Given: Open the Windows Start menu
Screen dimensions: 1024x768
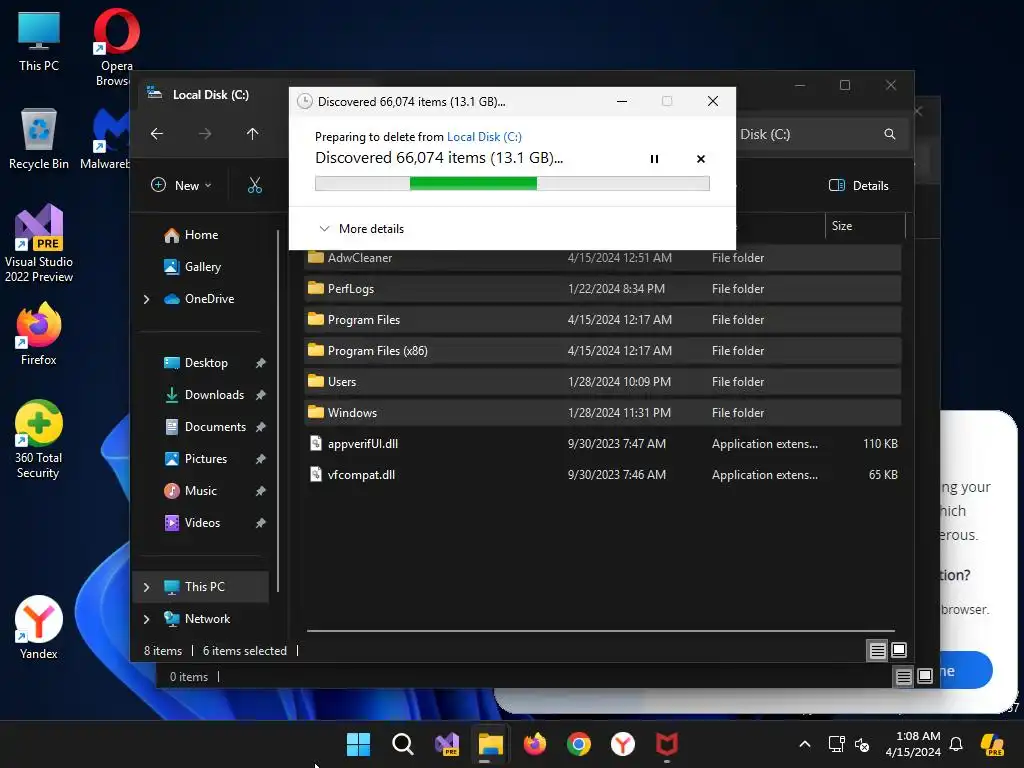Looking at the screenshot, I should [358, 744].
